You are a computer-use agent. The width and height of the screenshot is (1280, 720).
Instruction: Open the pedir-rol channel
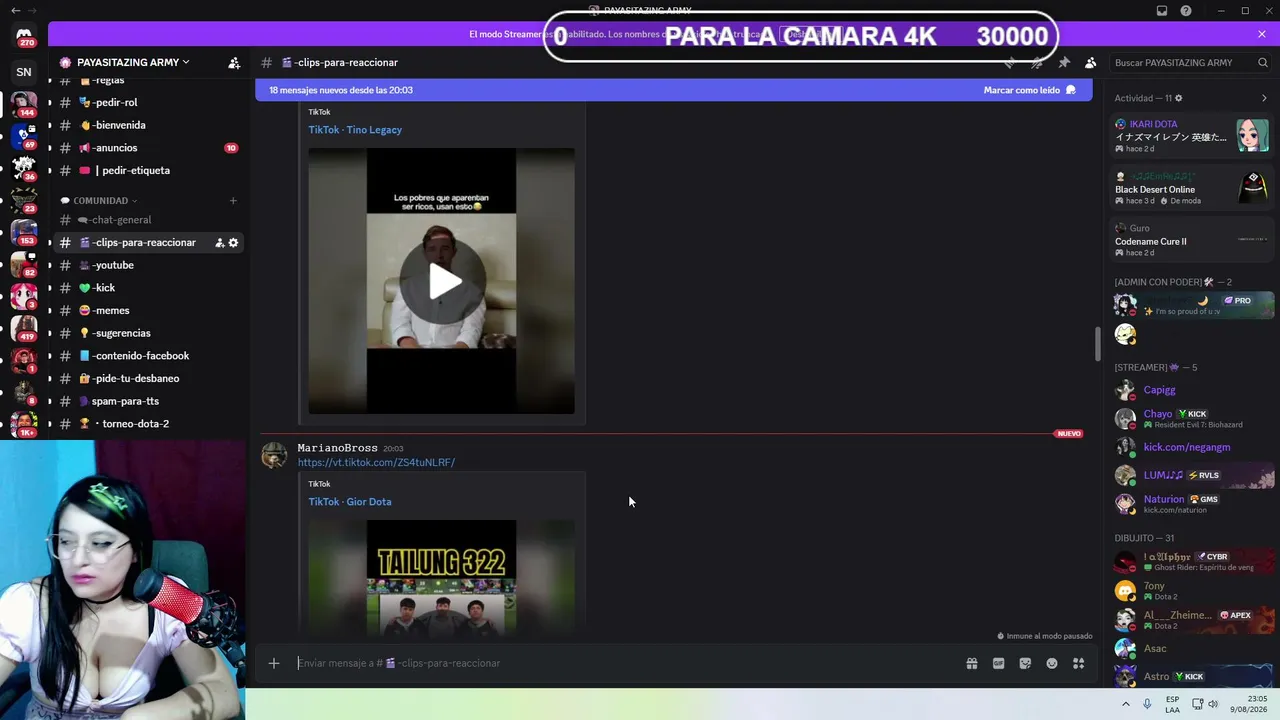pyautogui.click(x=148, y=102)
